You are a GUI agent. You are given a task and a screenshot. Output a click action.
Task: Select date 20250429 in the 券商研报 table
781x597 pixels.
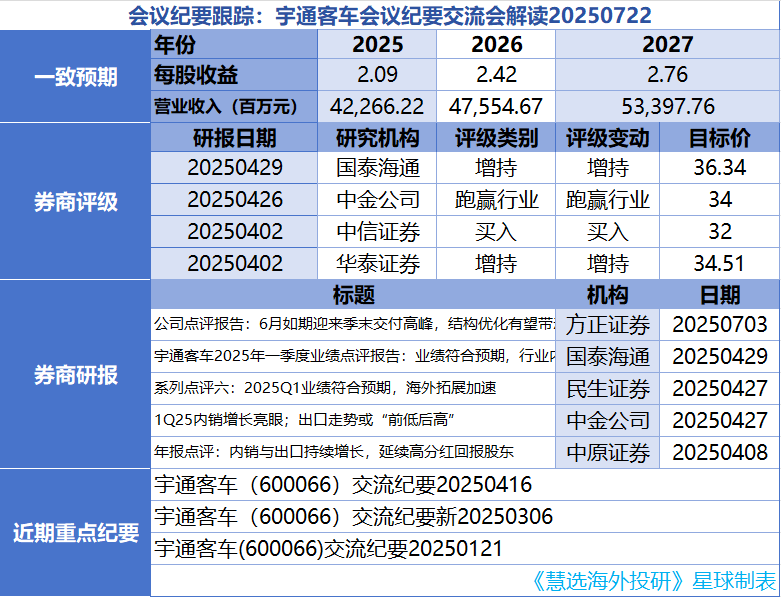point(720,357)
